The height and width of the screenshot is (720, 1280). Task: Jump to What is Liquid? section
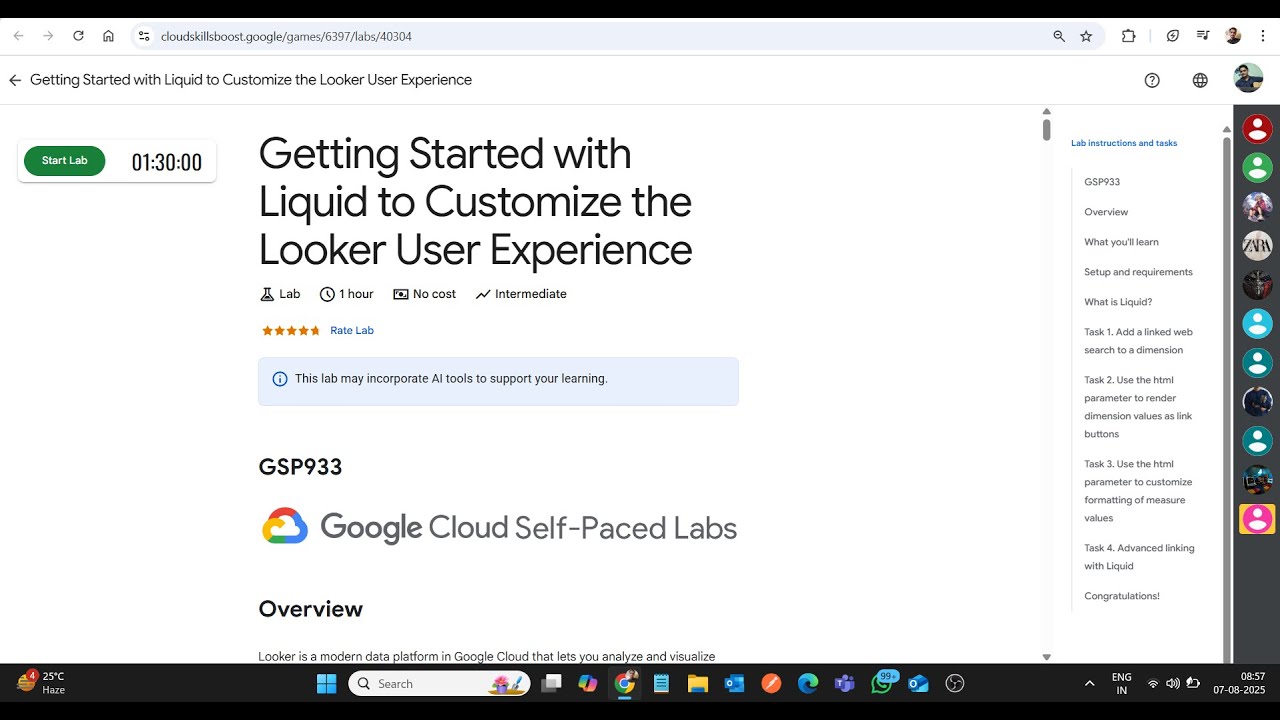(1118, 302)
